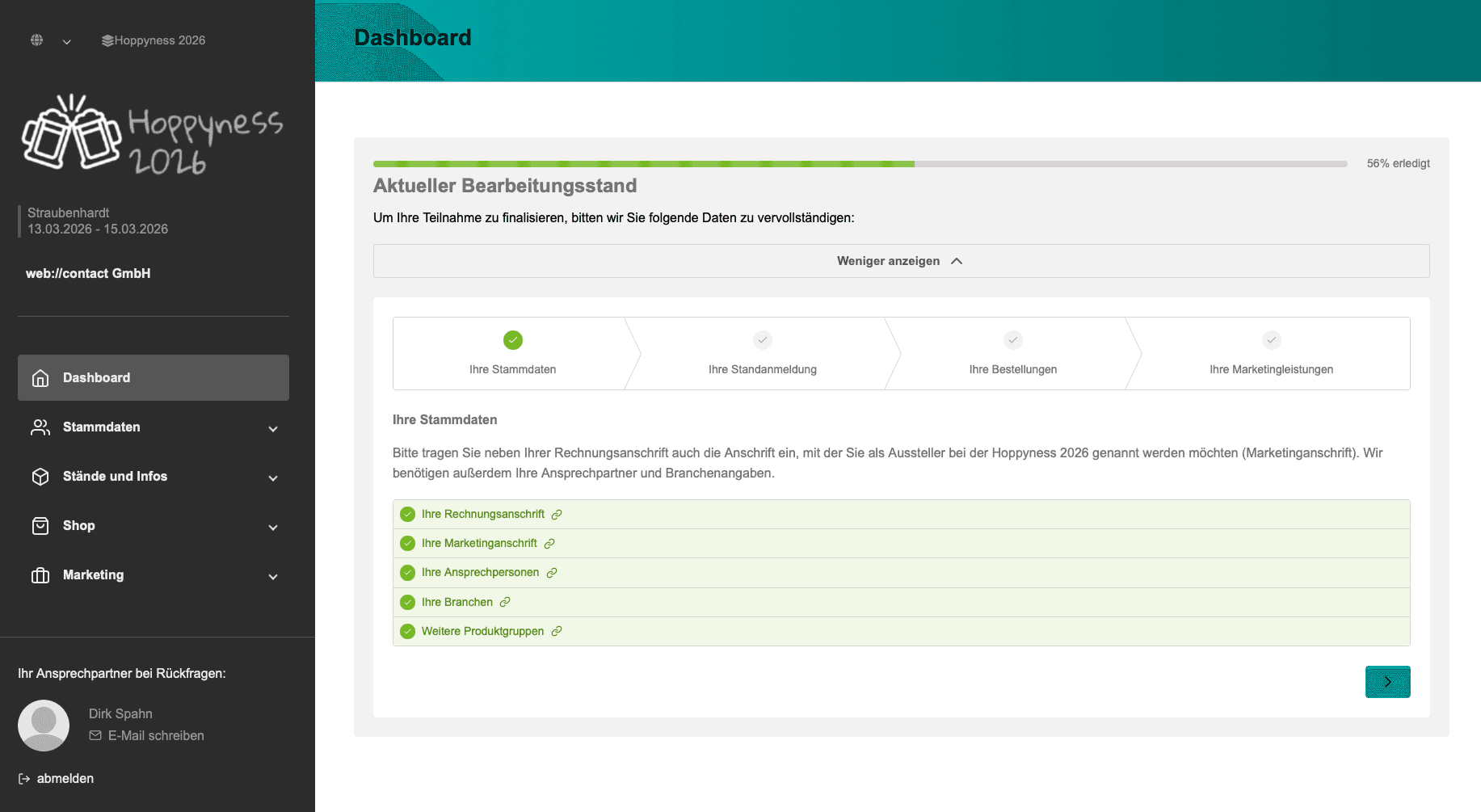Click link icon beside Weitere Produktgruppen

[557, 632]
